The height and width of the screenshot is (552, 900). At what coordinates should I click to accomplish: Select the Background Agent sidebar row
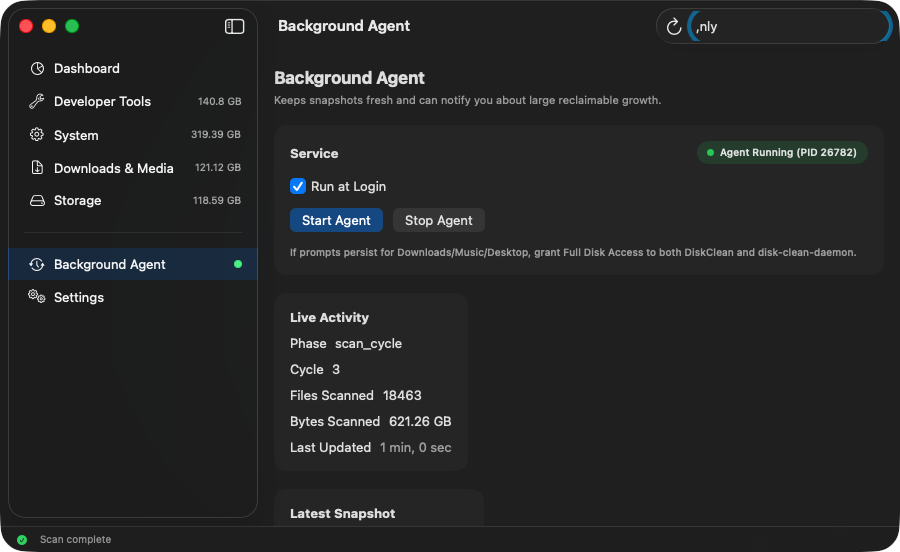133,264
